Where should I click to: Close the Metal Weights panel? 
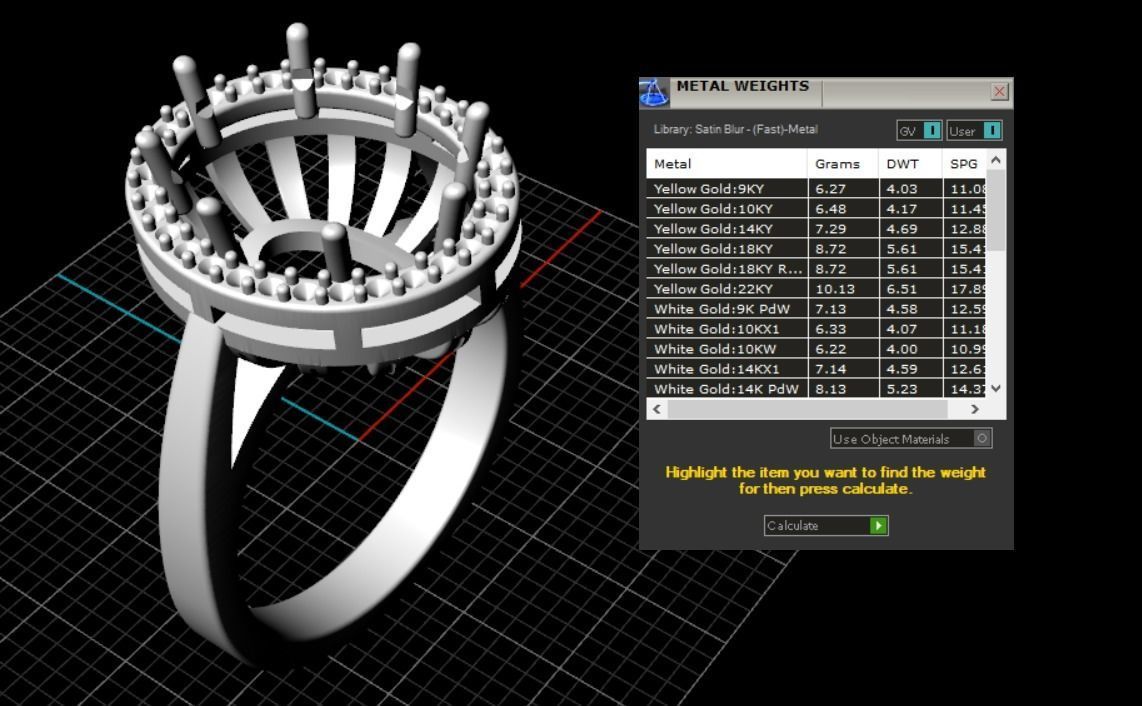[x=999, y=91]
